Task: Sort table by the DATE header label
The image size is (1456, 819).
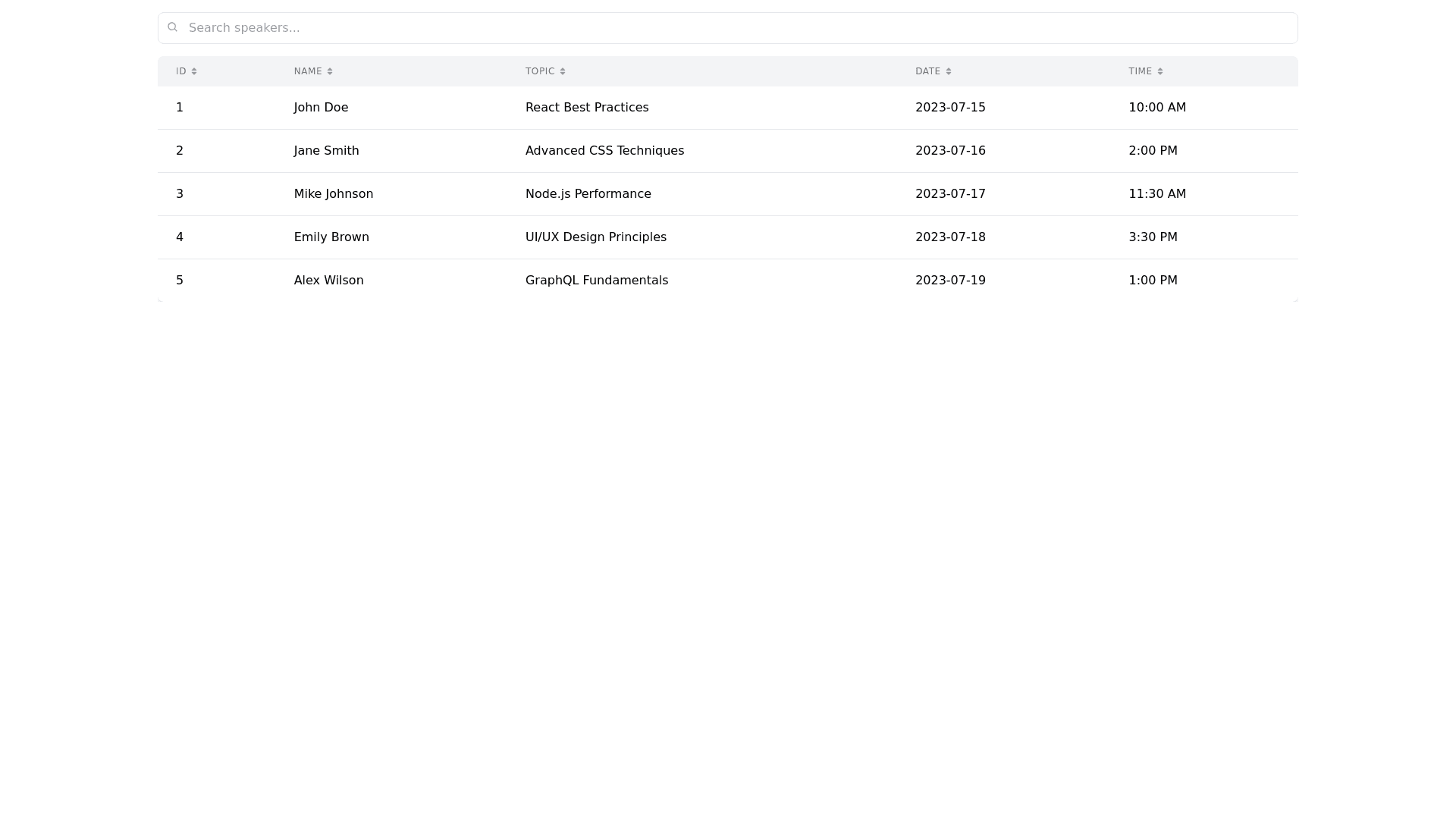Action: pyautogui.click(x=927, y=71)
